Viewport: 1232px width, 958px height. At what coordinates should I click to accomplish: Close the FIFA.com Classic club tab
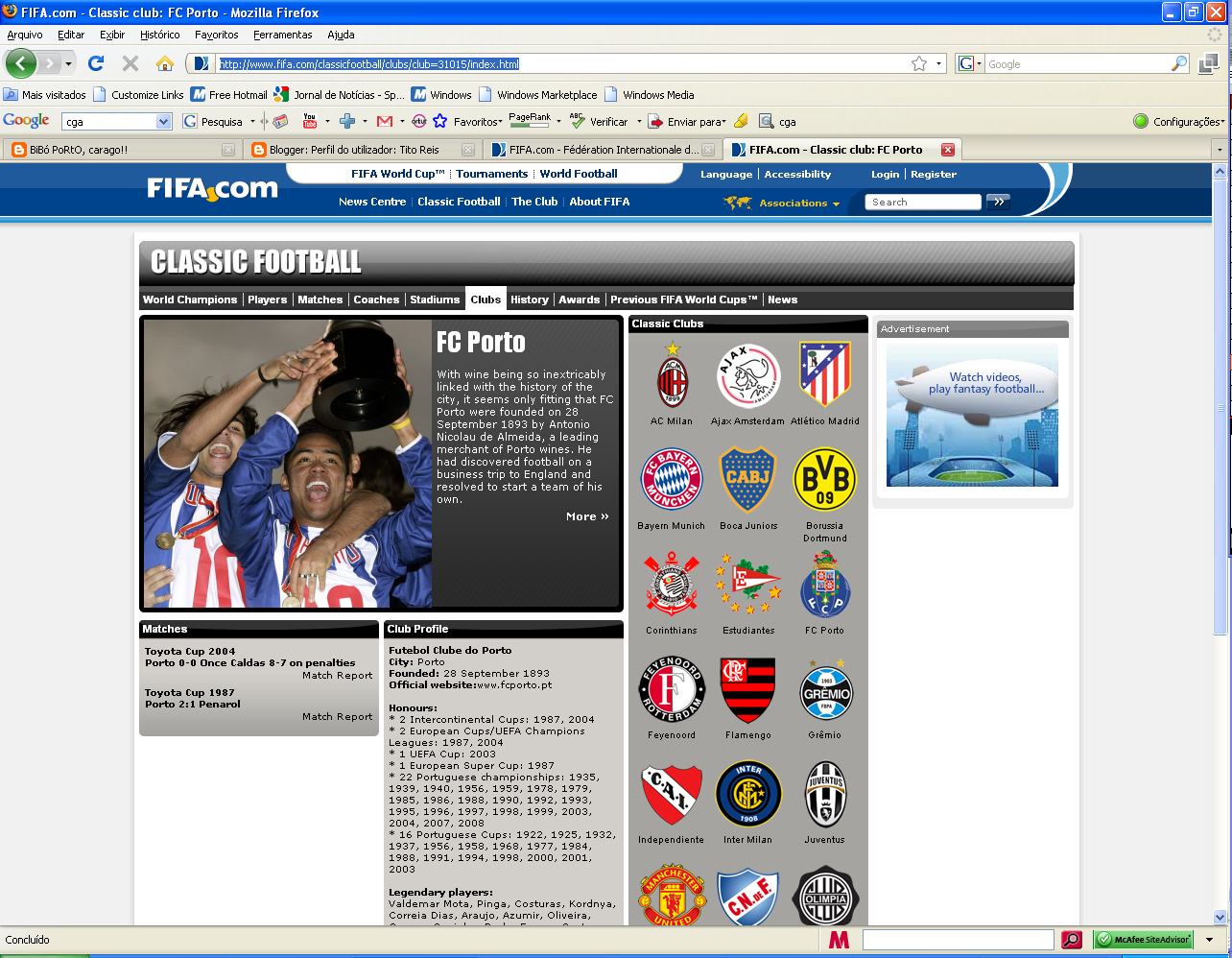948,150
